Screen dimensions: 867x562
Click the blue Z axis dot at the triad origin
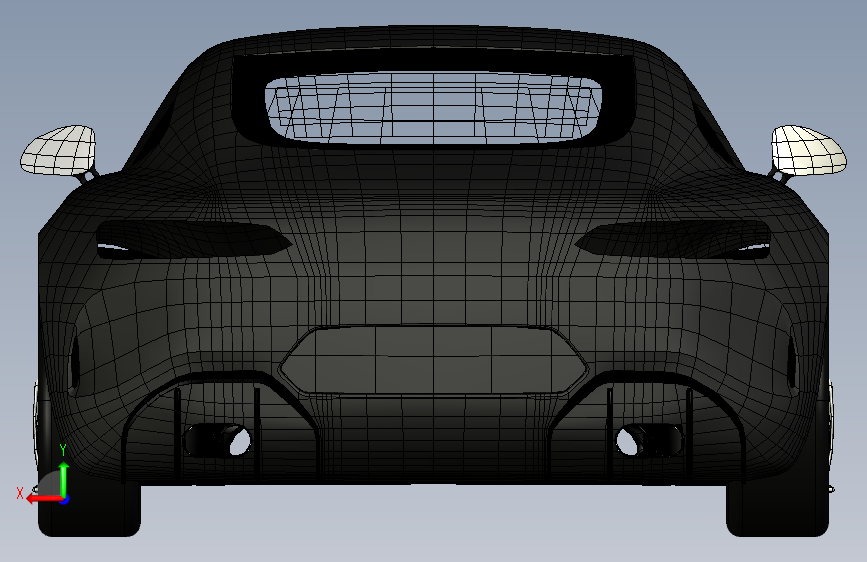pyautogui.click(x=64, y=499)
